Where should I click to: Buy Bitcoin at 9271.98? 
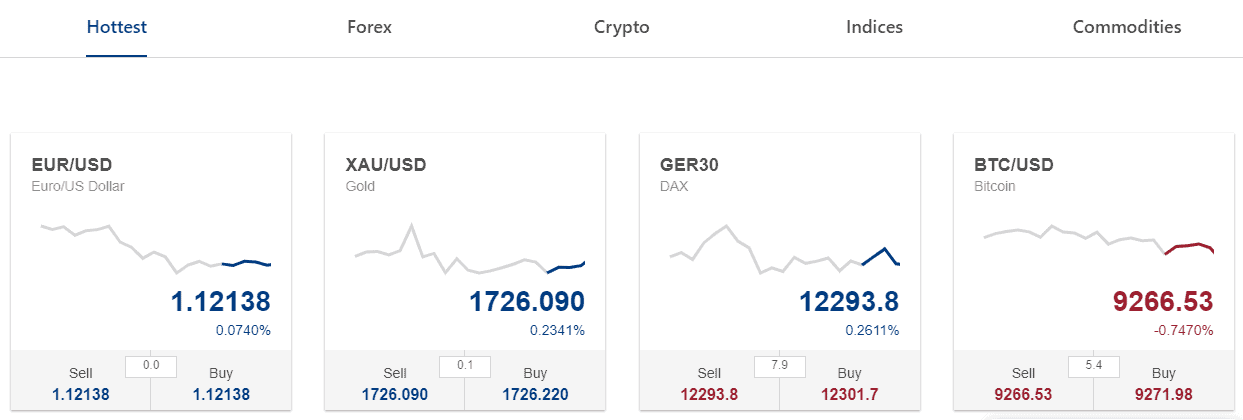1163,384
